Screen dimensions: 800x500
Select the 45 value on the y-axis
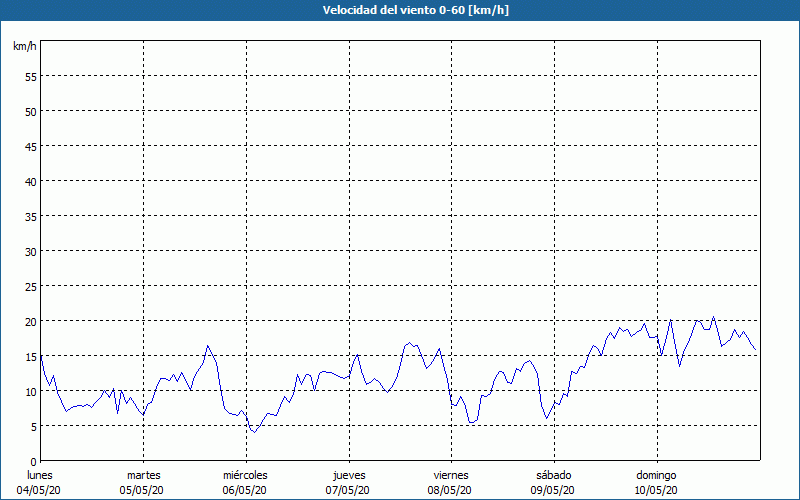point(31,146)
